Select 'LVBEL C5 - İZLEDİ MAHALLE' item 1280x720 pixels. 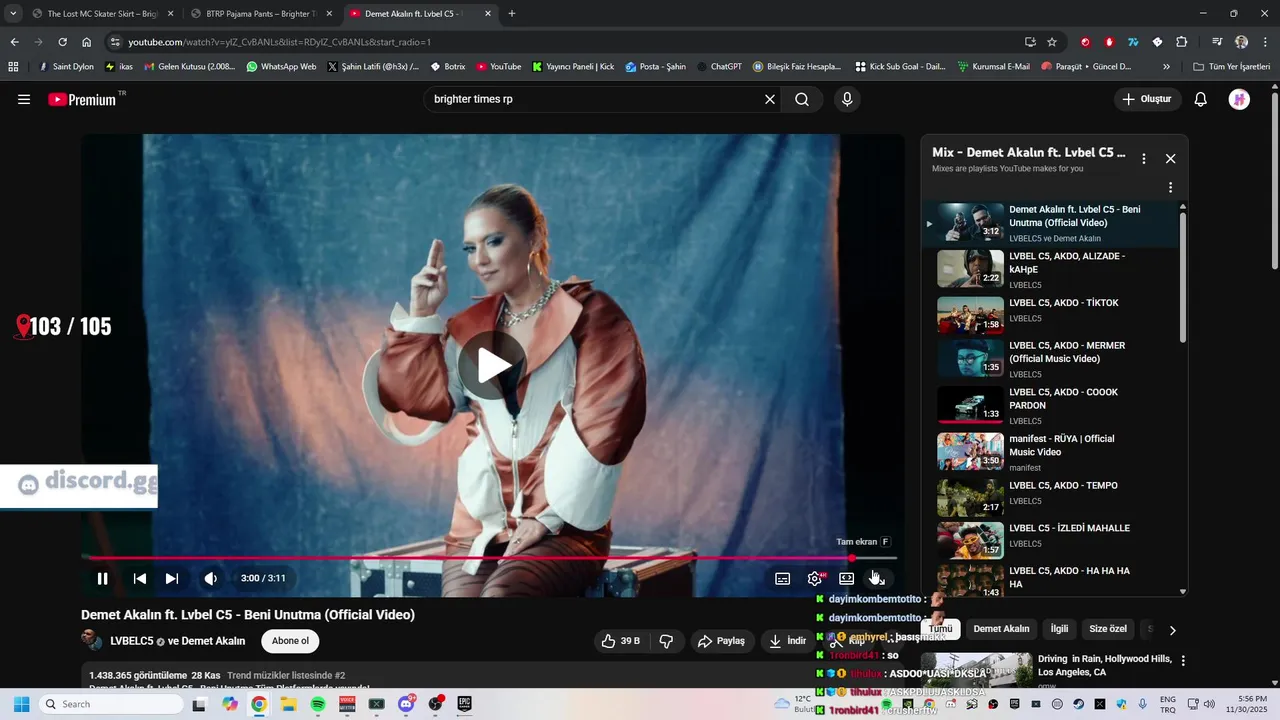click(1049, 540)
